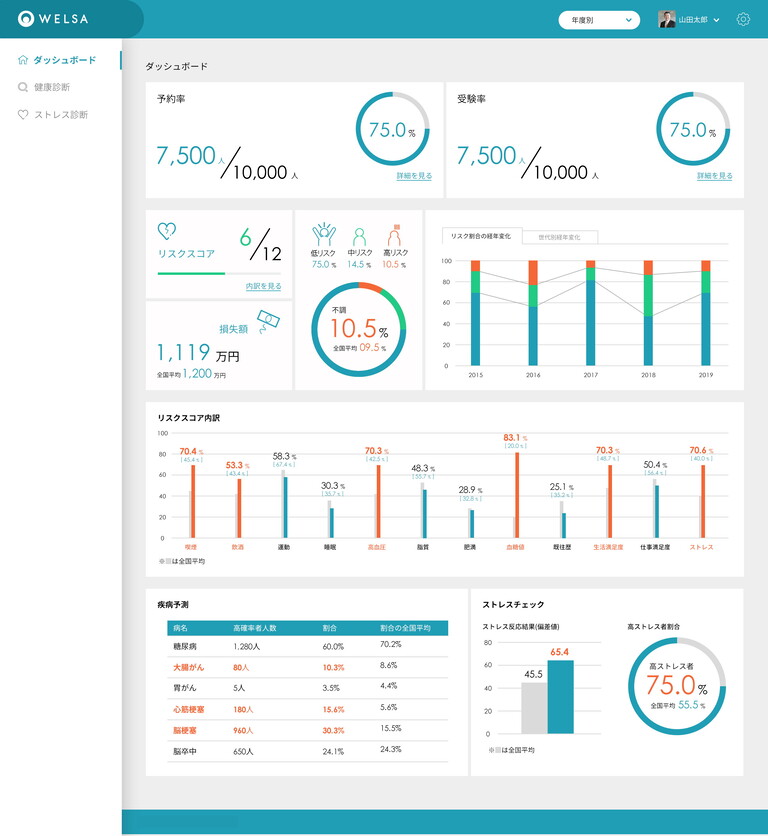The width and height of the screenshot is (768, 836).
Task: Click the 脳梗塞 row name
Action: pyautogui.click(x=185, y=730)
